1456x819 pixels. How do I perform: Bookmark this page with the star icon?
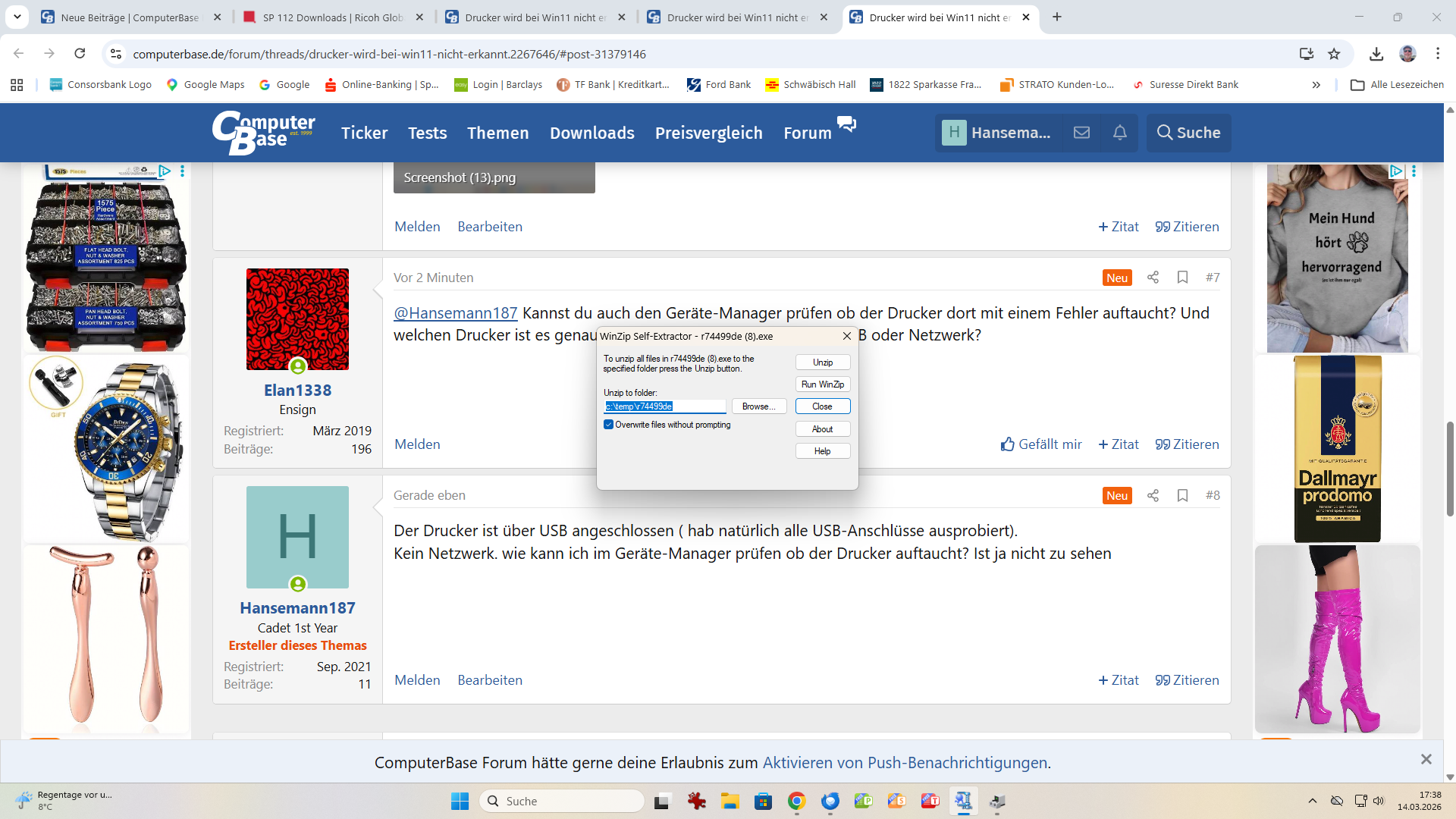[x=1334, y=54]
